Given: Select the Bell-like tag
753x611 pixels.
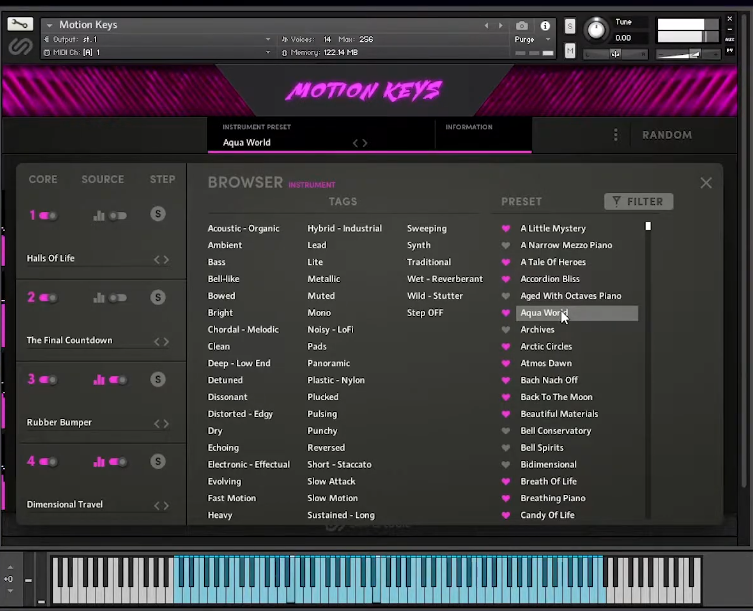Looking at the screenshot, I should (223, 279).
